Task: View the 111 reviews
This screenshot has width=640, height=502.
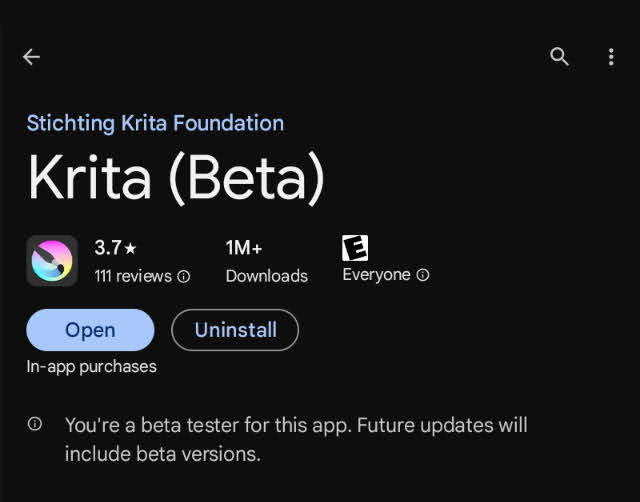Action: click(133, 276)
